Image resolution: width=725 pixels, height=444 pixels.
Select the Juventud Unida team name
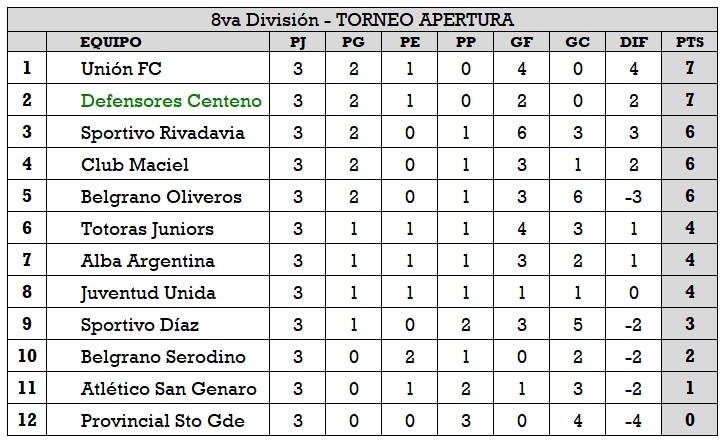pos(148,293)
